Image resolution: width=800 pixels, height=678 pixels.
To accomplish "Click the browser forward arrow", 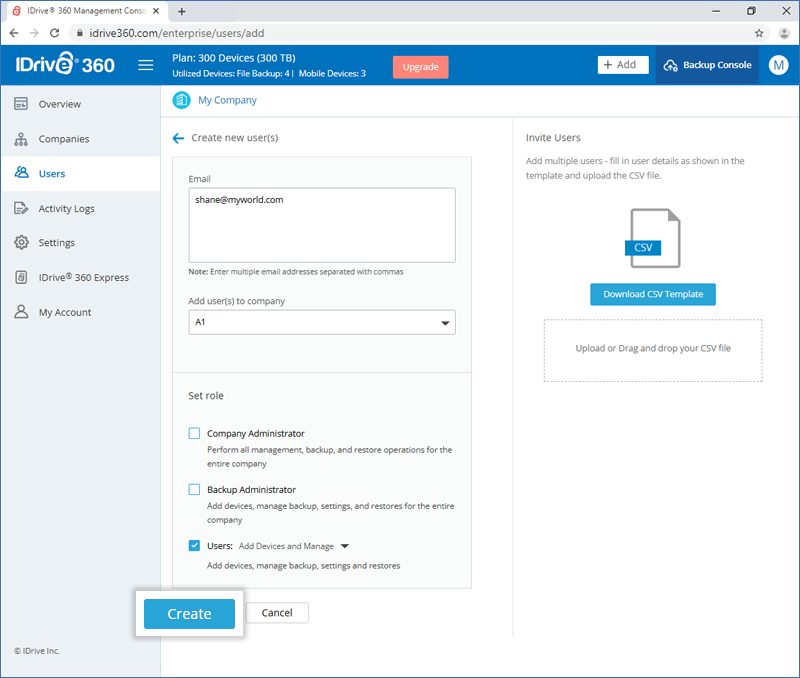I will point(34,33).
